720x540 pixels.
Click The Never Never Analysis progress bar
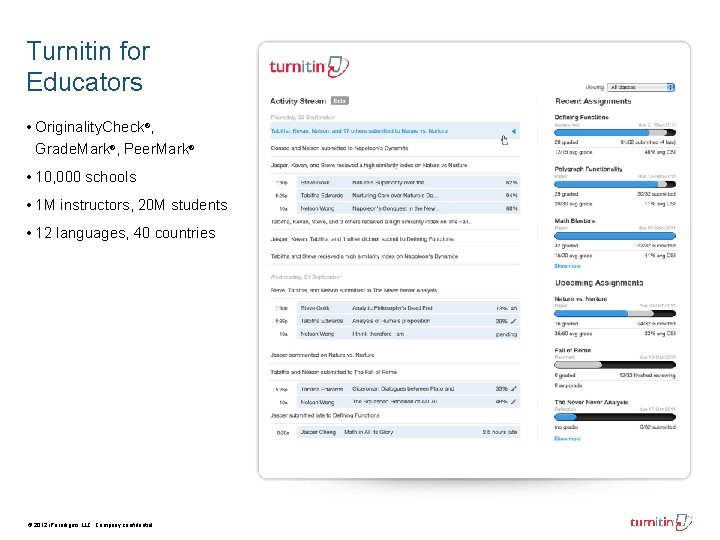[615, 417]
